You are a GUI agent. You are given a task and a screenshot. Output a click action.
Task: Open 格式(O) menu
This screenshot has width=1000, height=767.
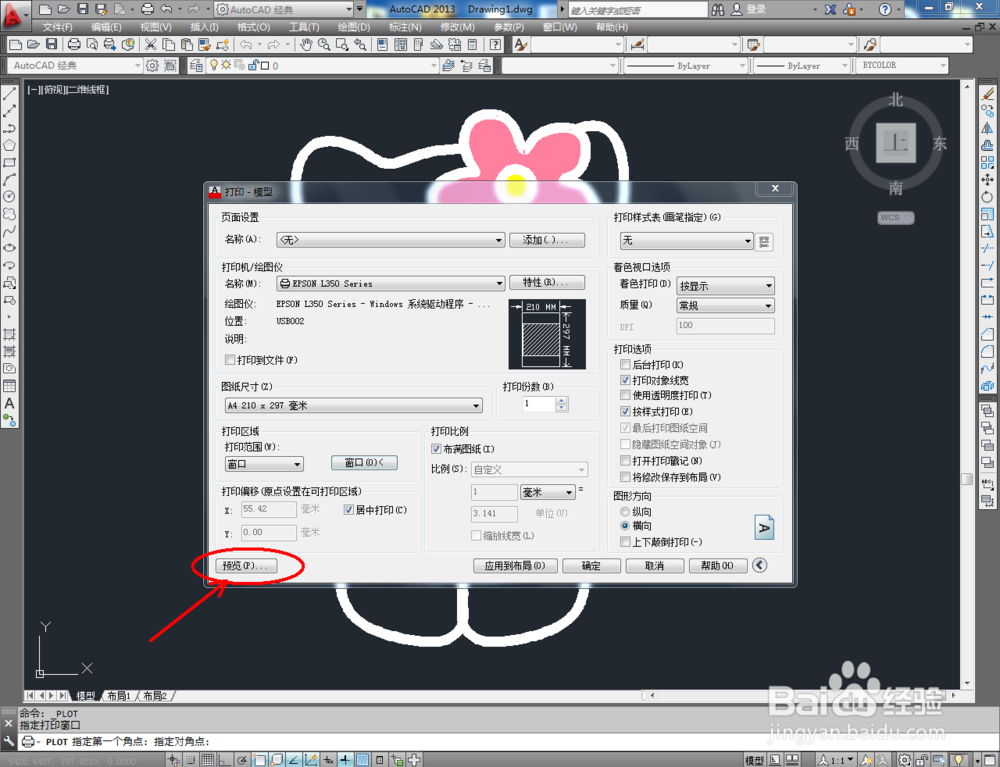(253, 27)
